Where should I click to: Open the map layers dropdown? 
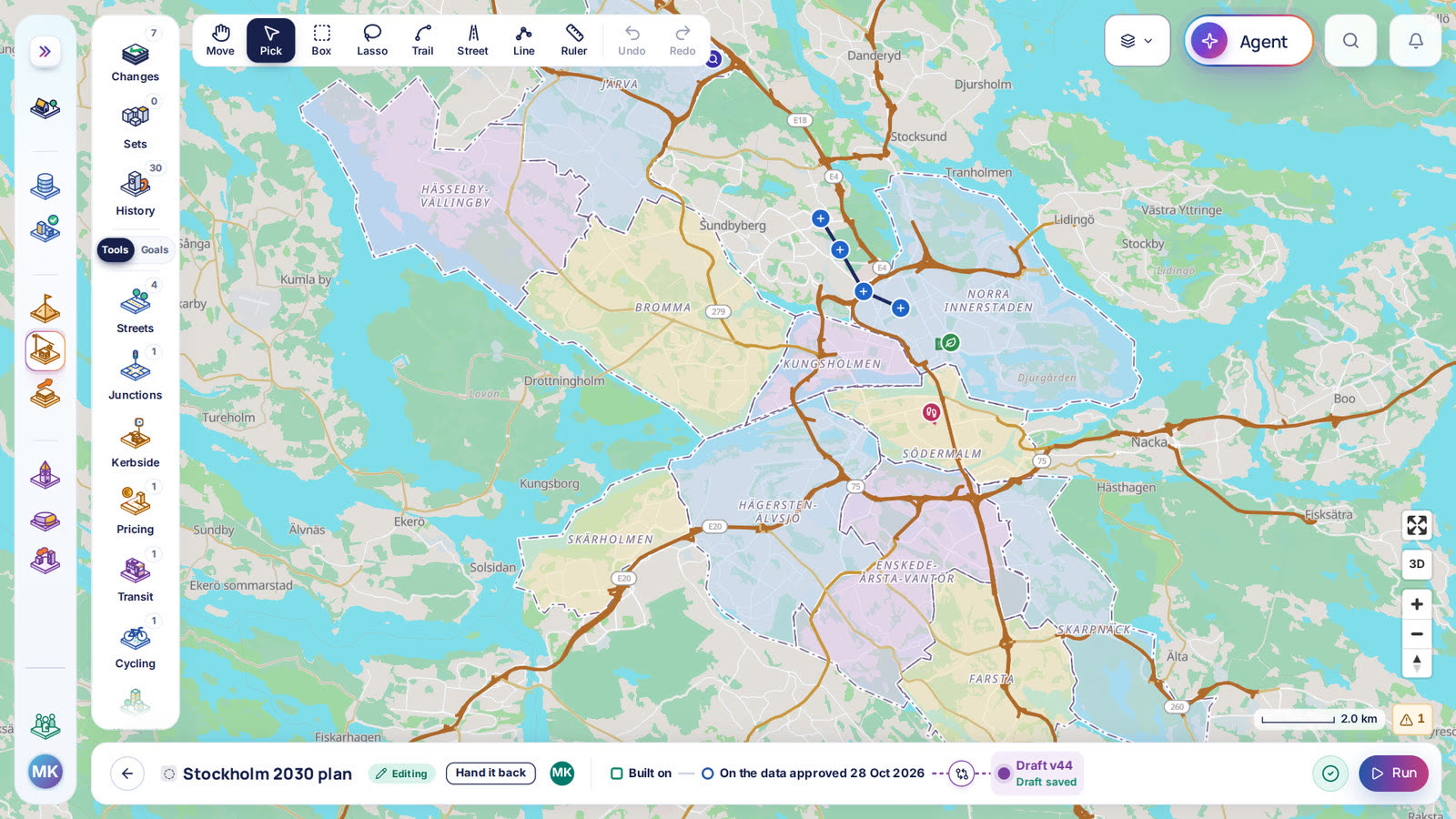coord(1137,41)
